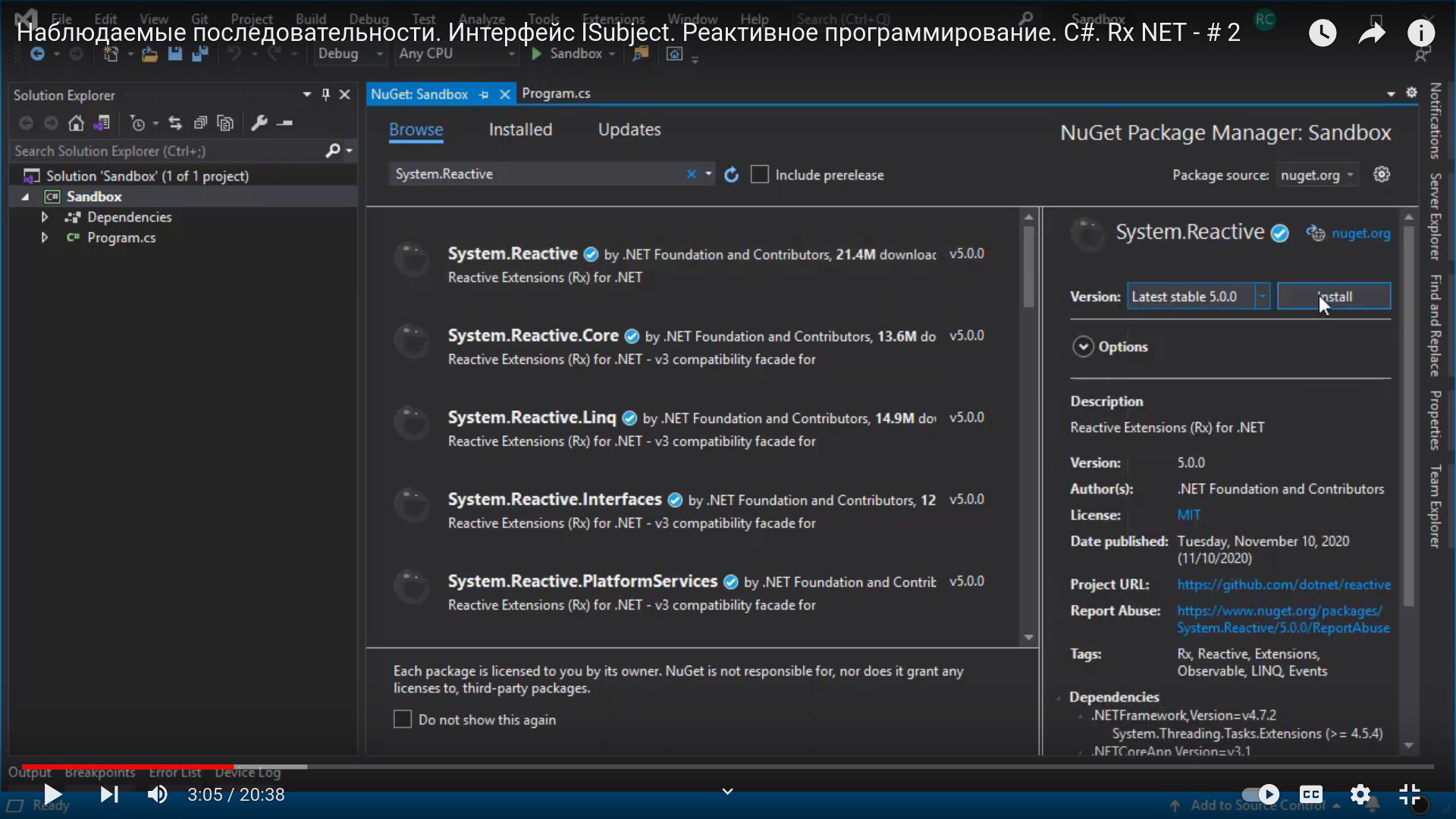This screenshot has width=1456, height=819.
Task: Open the Package source nuget.org dropdown
Action: [x=1317, y=175]
